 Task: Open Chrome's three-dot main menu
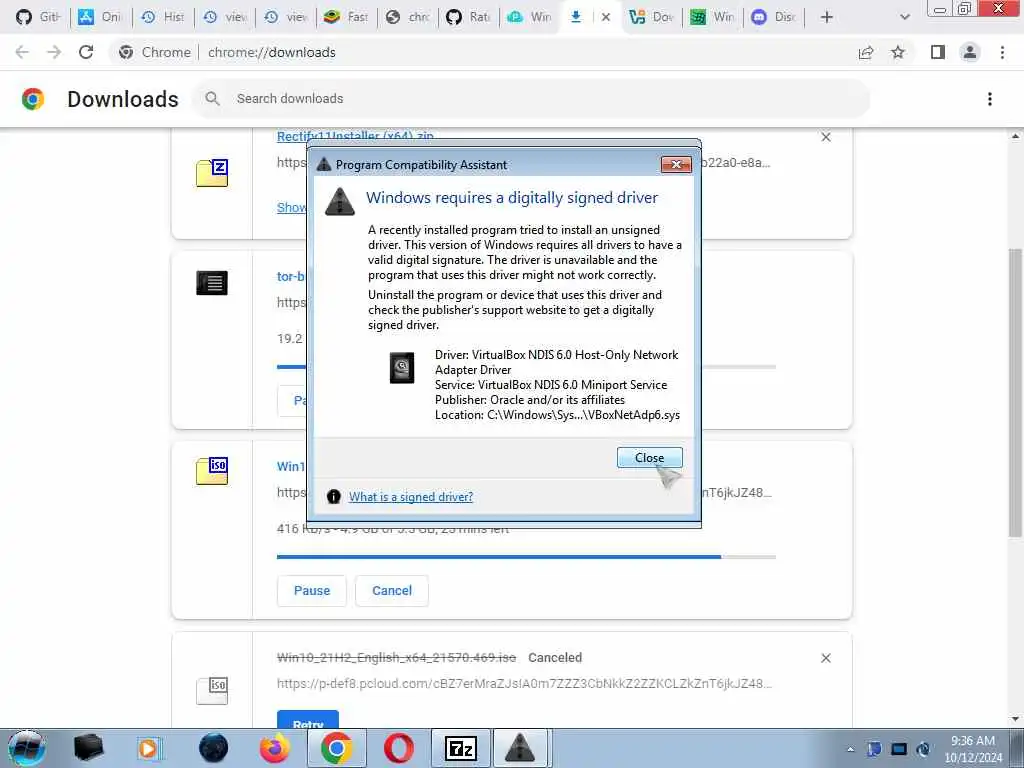[x=1002, y=52]
